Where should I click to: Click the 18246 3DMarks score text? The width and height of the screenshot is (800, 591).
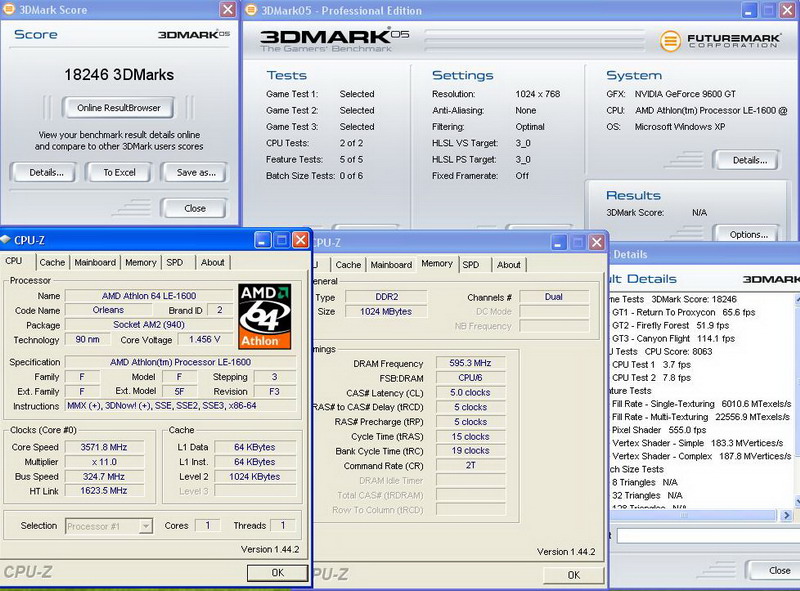tap(119, 75)
